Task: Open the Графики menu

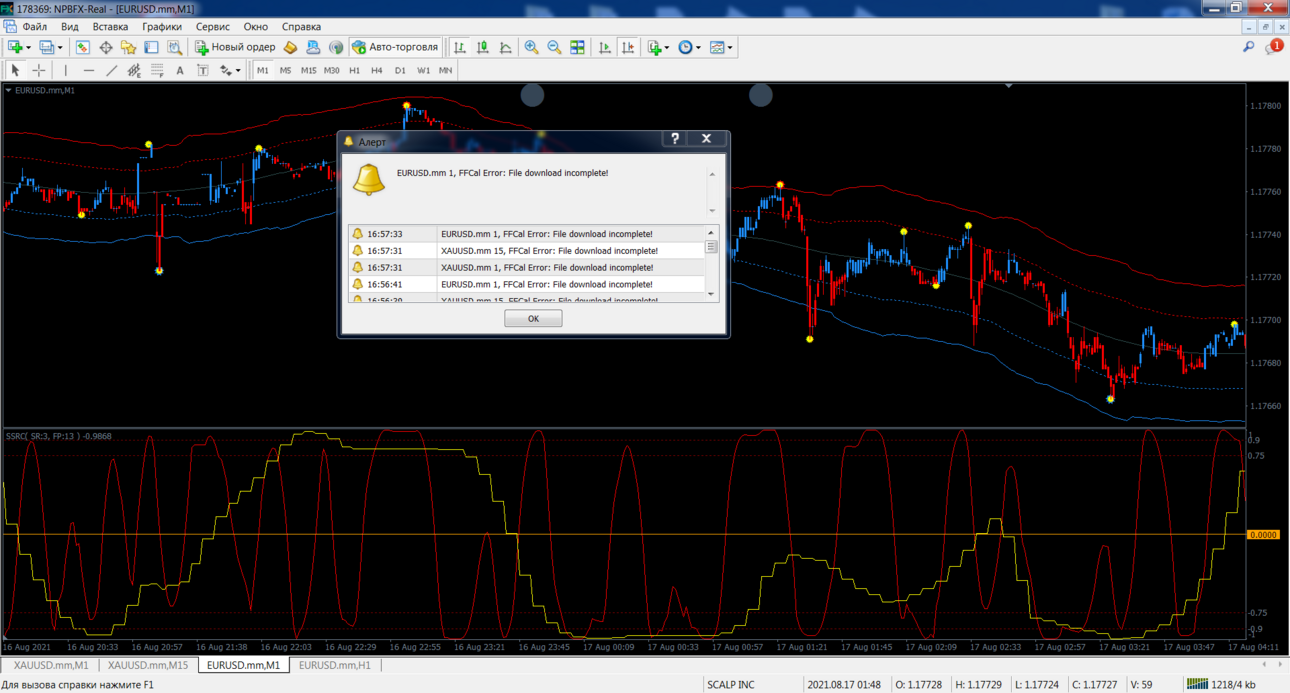Action: [x=162, y=27]
